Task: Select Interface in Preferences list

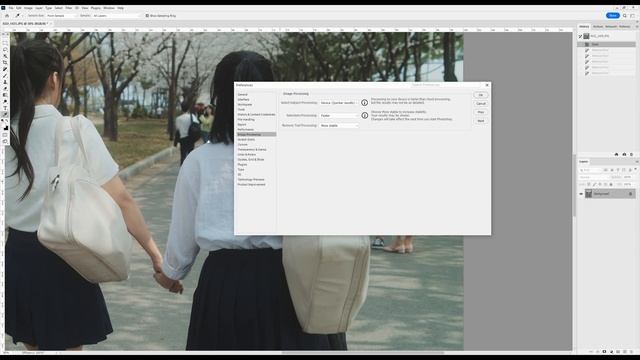Action: 243,100
